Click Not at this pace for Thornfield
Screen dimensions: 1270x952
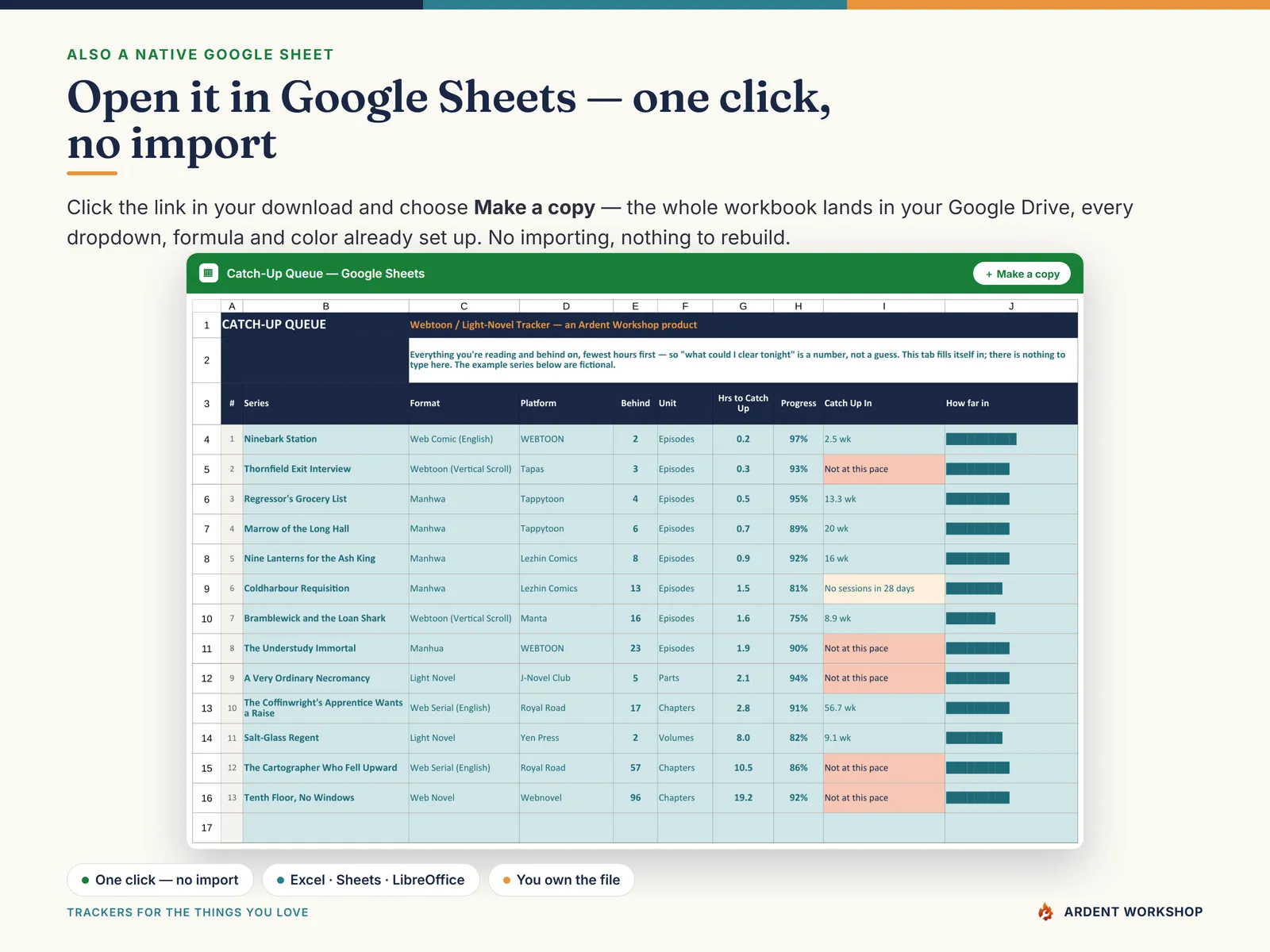coord(883,469)
